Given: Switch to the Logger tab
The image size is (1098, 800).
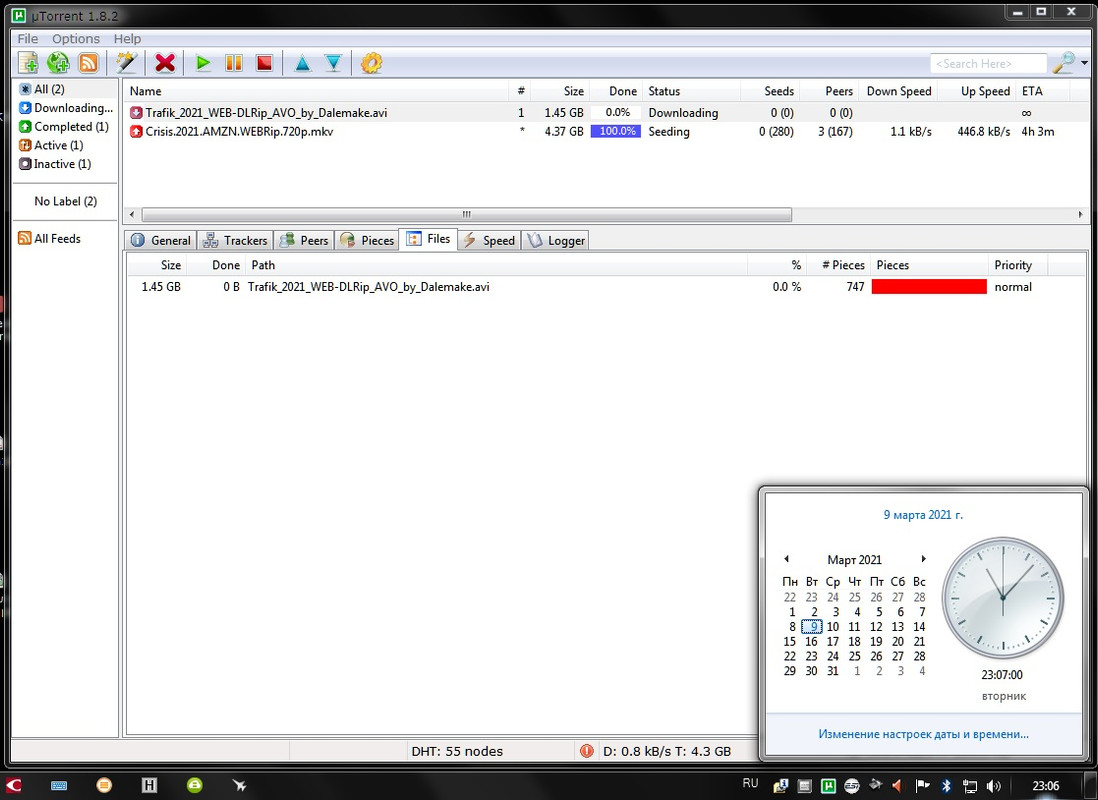Looking at the screenshot, I should pyautogui.click(x=556, y=240).
